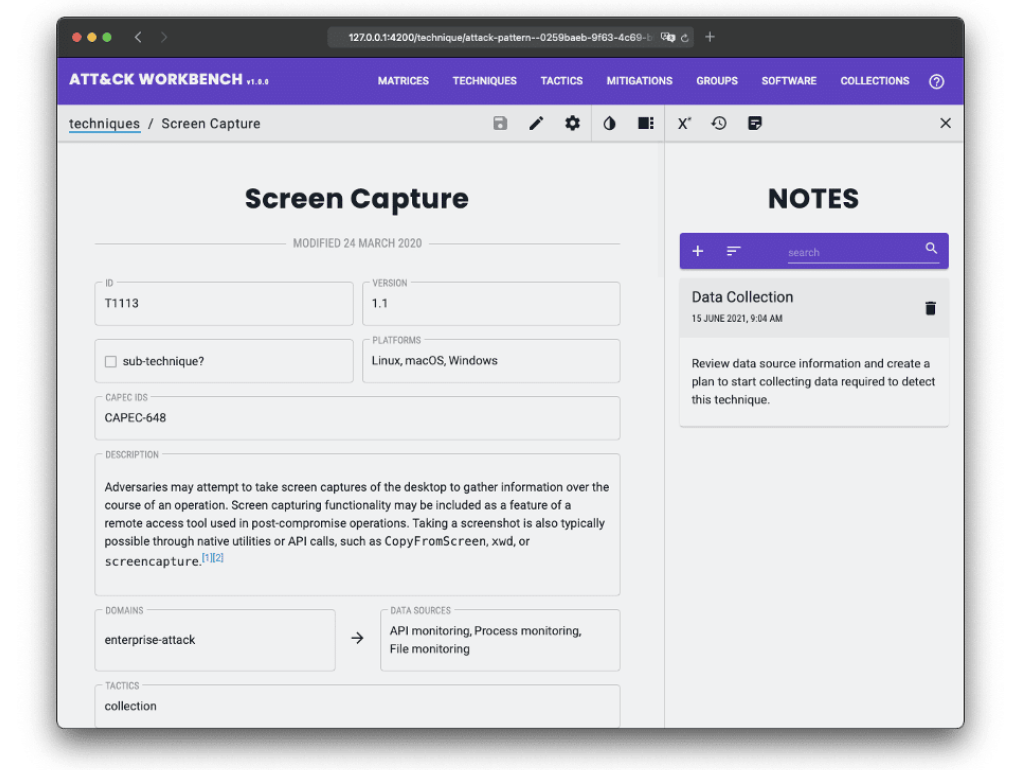This screenshot has width=1028, height=770.
Task: Click the X references icon
Action: click(x=684, y=123)
